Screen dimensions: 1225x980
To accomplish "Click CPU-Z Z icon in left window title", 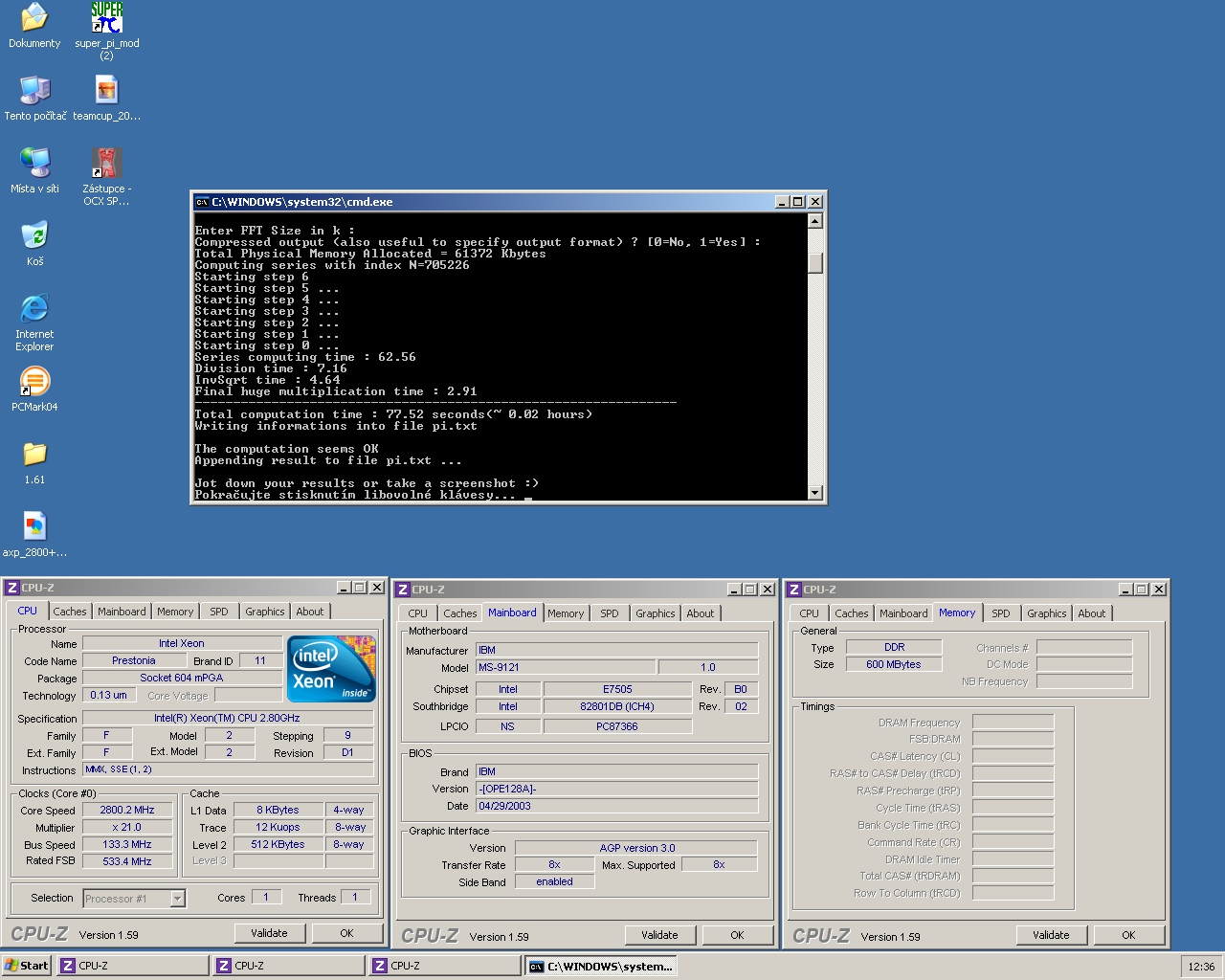I will [12, 588].
